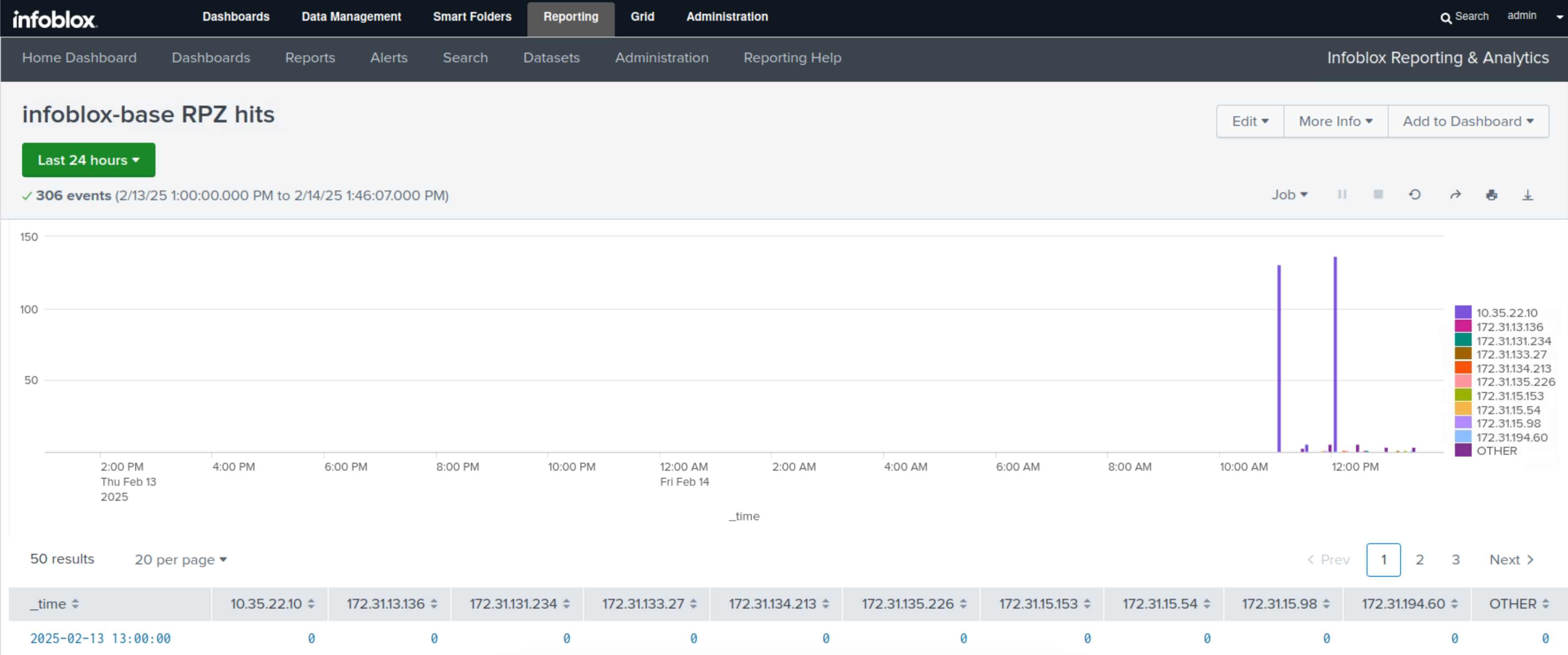
Task: Click the 172.31.134.213 orange color swatch
Action: 1463,368
